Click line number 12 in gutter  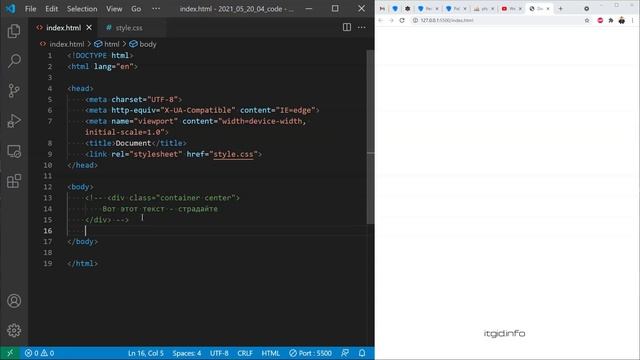click(x=48, y=187)
